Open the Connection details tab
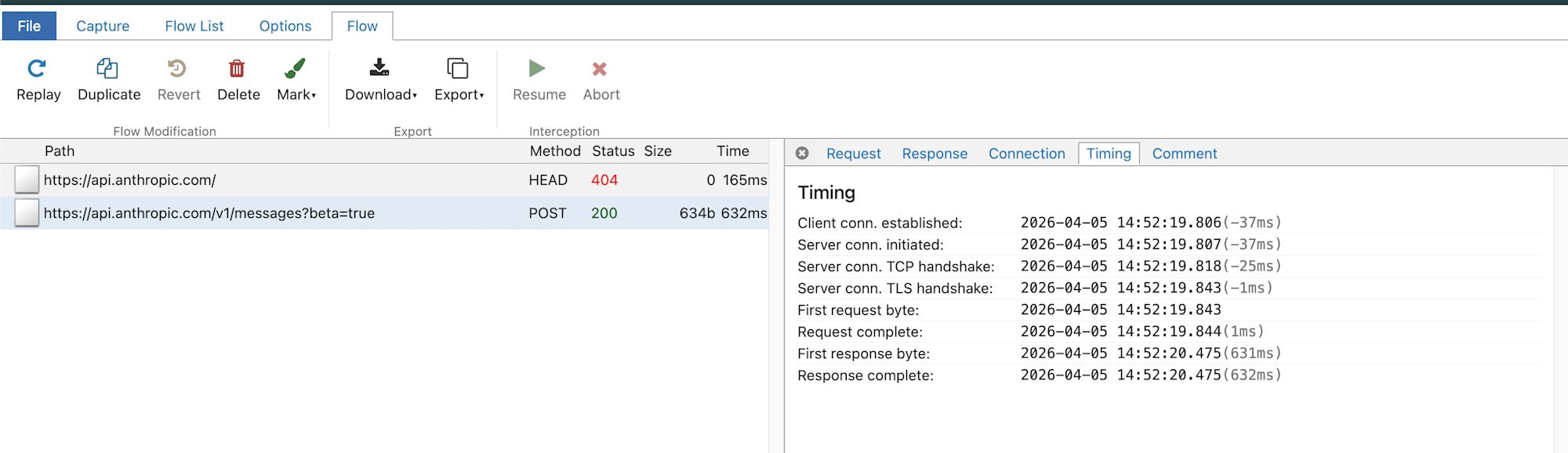 point(1026,154)
